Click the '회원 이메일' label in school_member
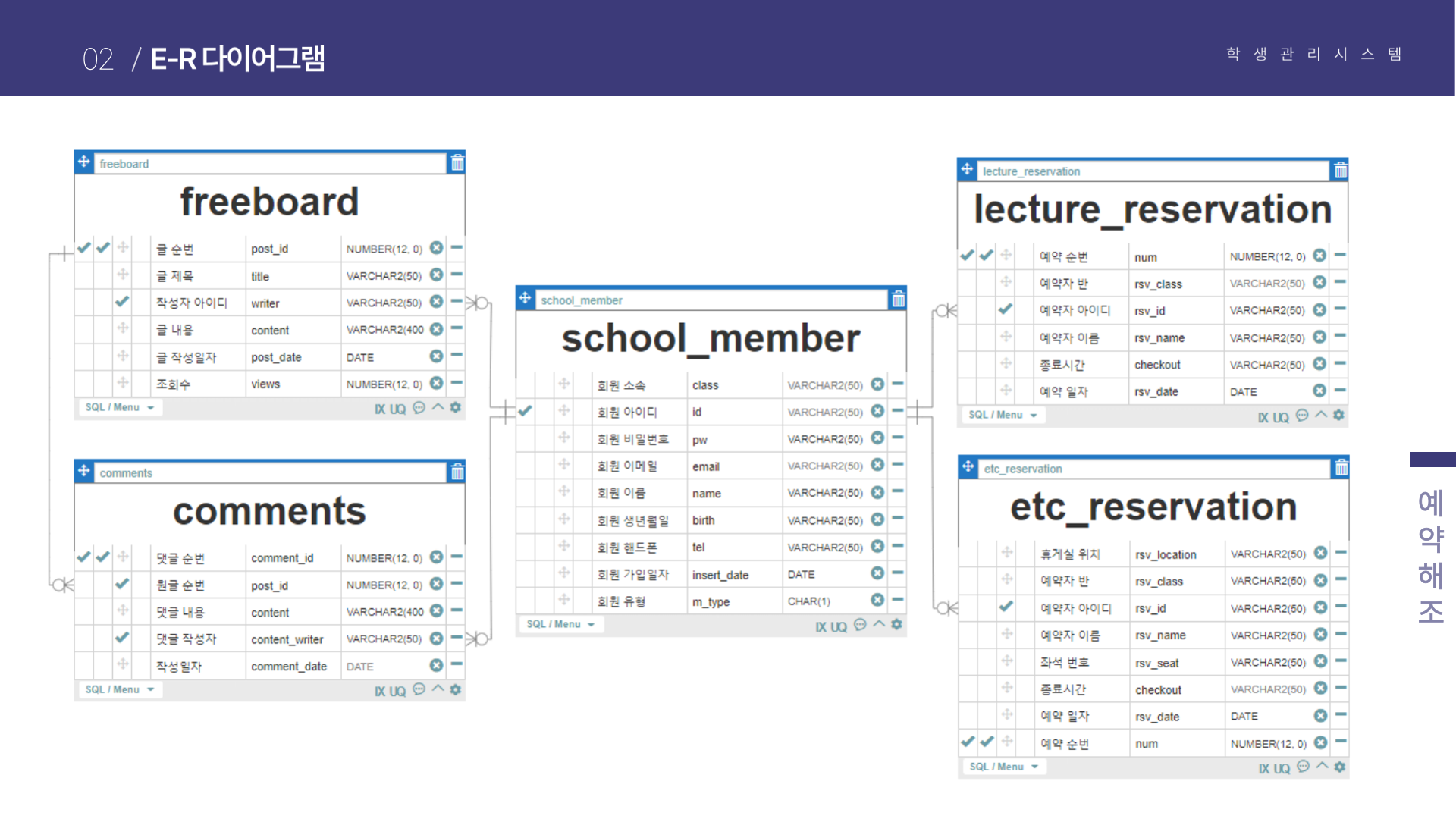The height and width of the screenshot is (819, 1456). pos(627,466)
